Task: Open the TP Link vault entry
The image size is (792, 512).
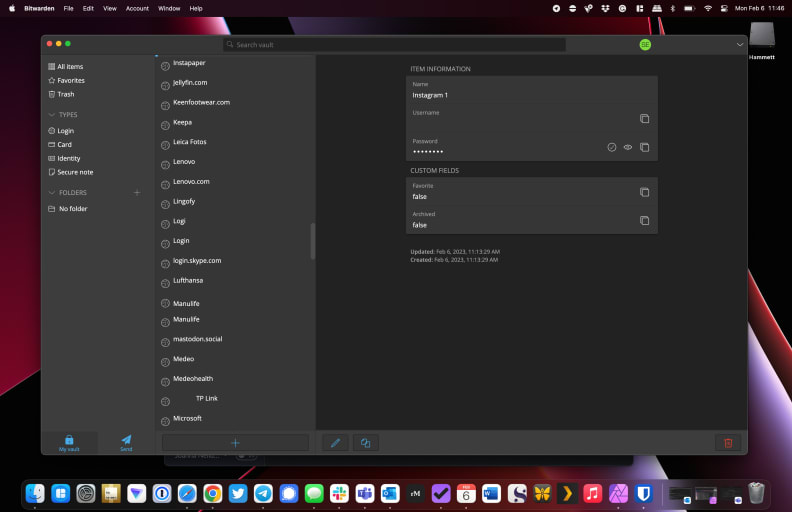Action: tap(234, 400)
